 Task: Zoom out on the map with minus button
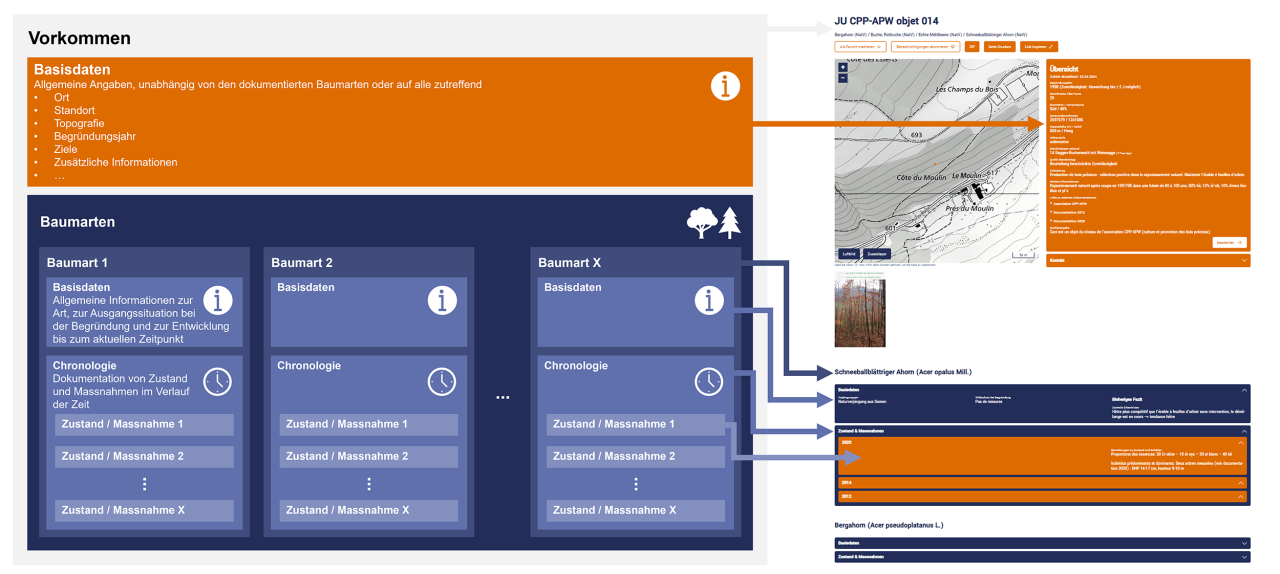point(843,78)
